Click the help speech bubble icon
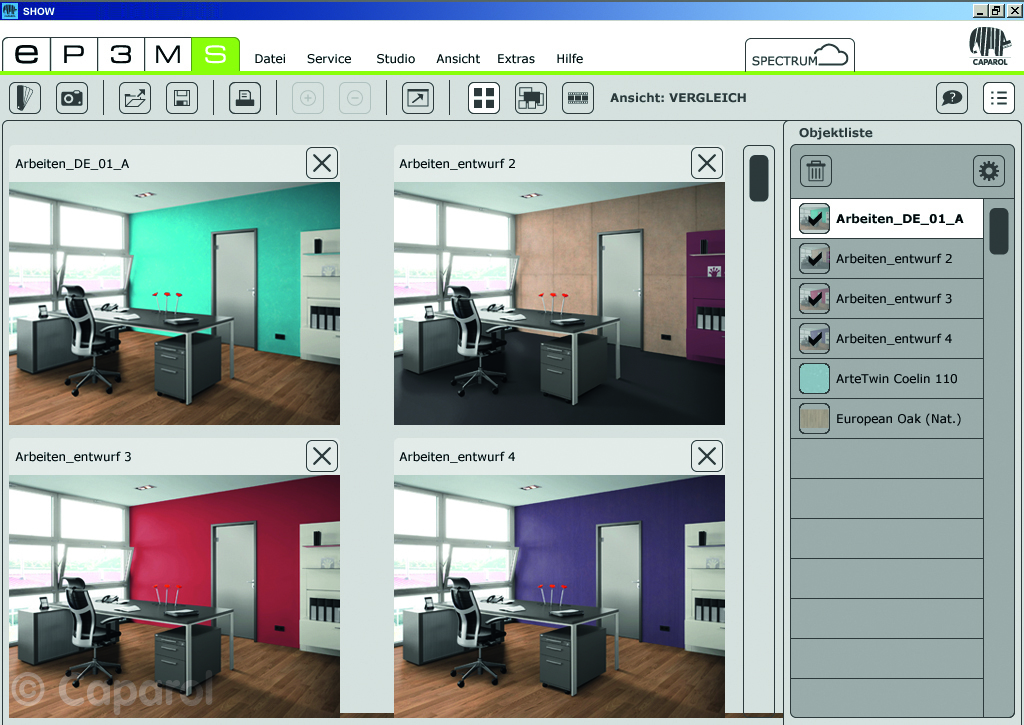 tap(952, 98)
